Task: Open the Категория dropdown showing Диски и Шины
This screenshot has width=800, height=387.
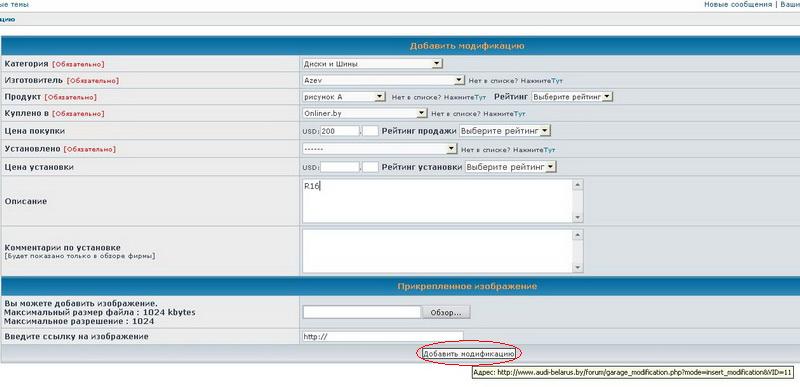Action: click(372, 64)
